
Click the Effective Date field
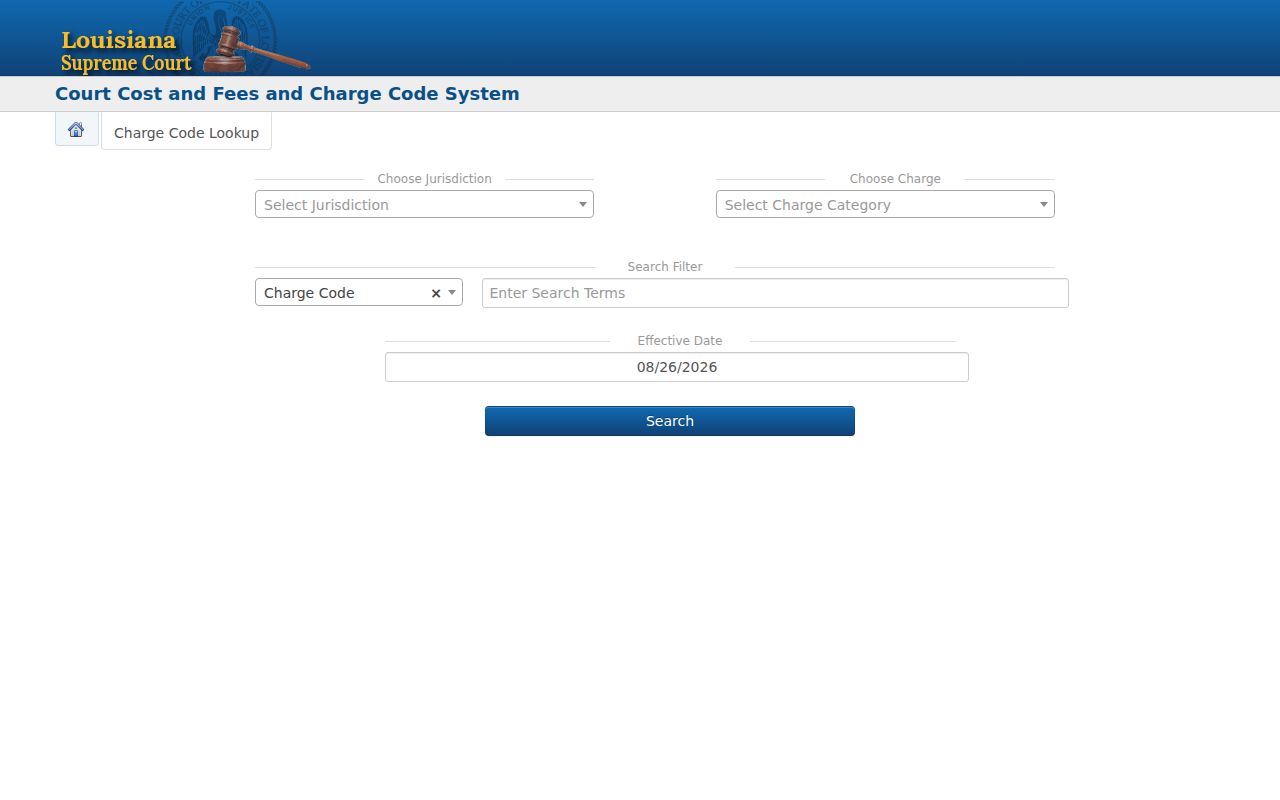coord(677,367)
